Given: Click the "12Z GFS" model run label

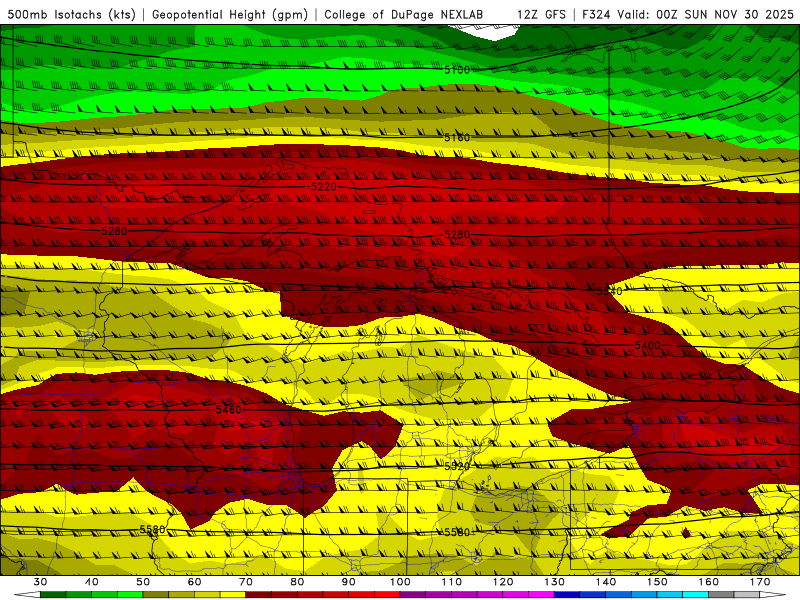Looking at the screenshot, I should click(541, 15).
